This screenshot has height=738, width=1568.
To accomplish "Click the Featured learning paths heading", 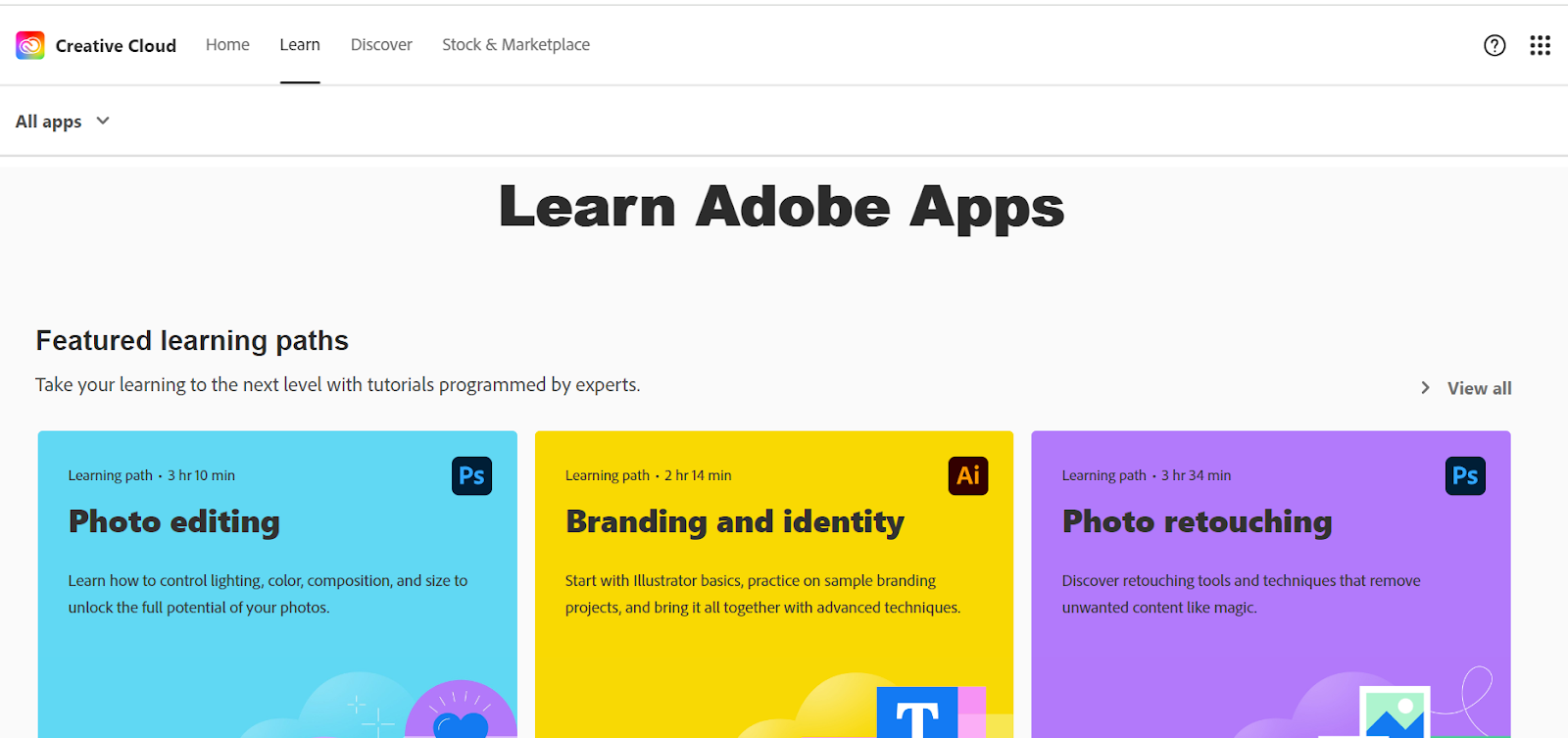I will (192, 340).
